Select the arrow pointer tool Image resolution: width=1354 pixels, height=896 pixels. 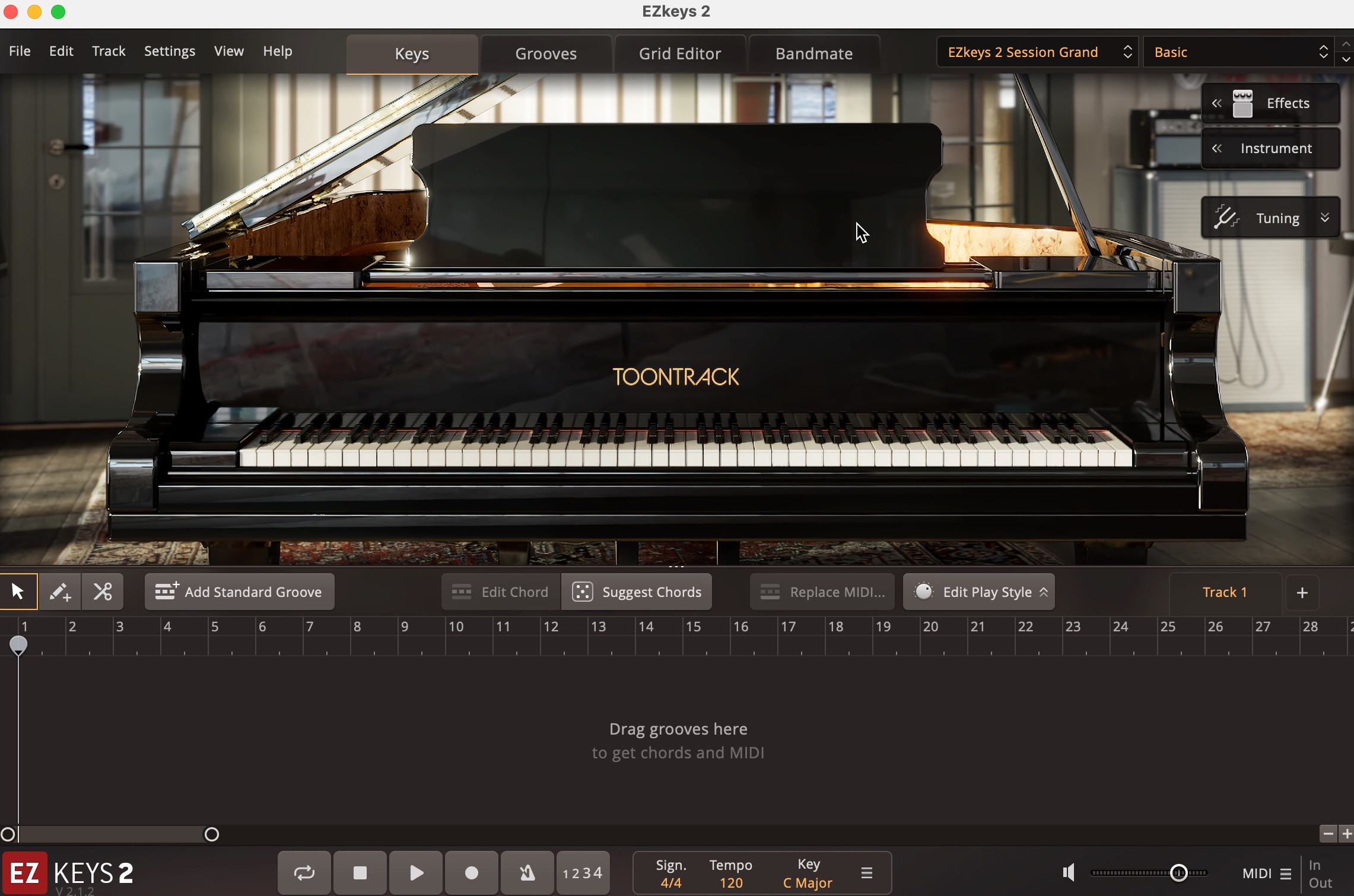18,592
